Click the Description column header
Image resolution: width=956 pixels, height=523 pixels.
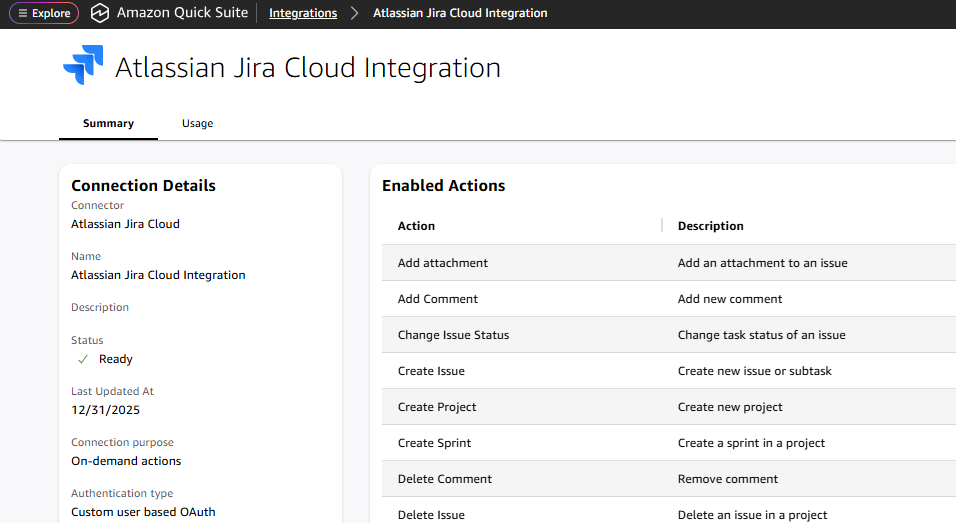(710, 226)
